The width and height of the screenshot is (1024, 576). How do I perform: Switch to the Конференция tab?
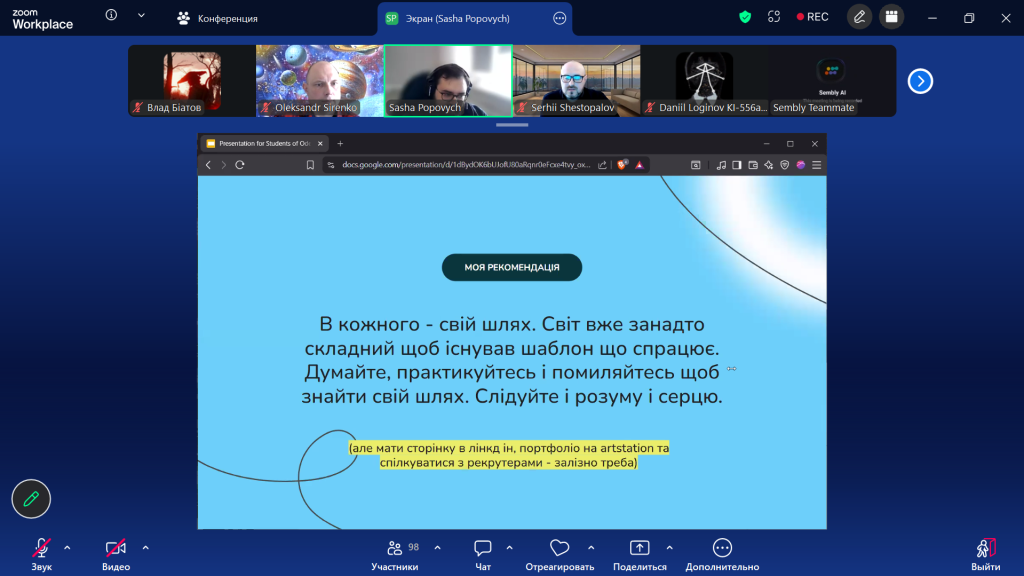pyautogui.click(x=217, y=18)
